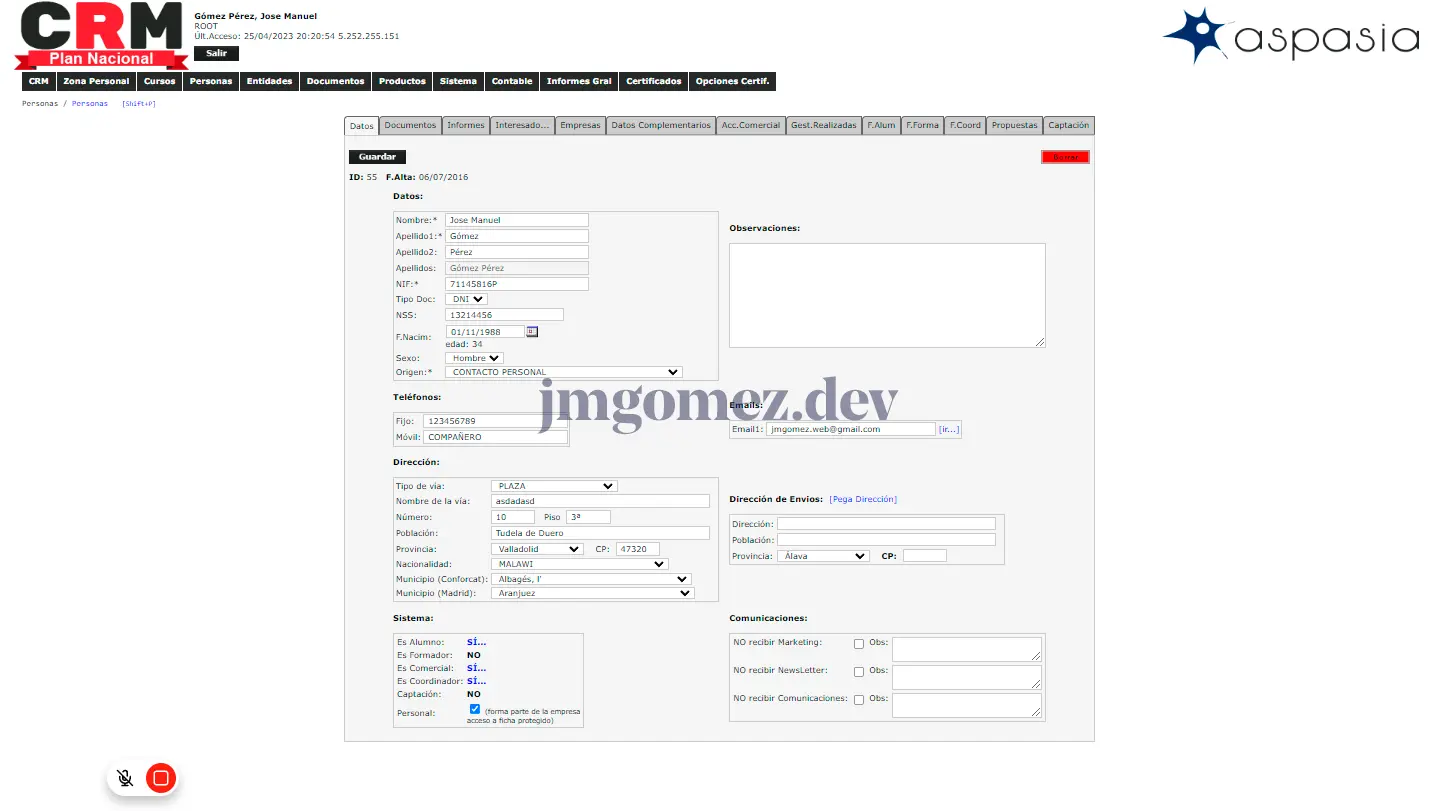Toggle the NO recibir NewsLetter checkbox
The image size is (1439, 811).
coord(859,672)
